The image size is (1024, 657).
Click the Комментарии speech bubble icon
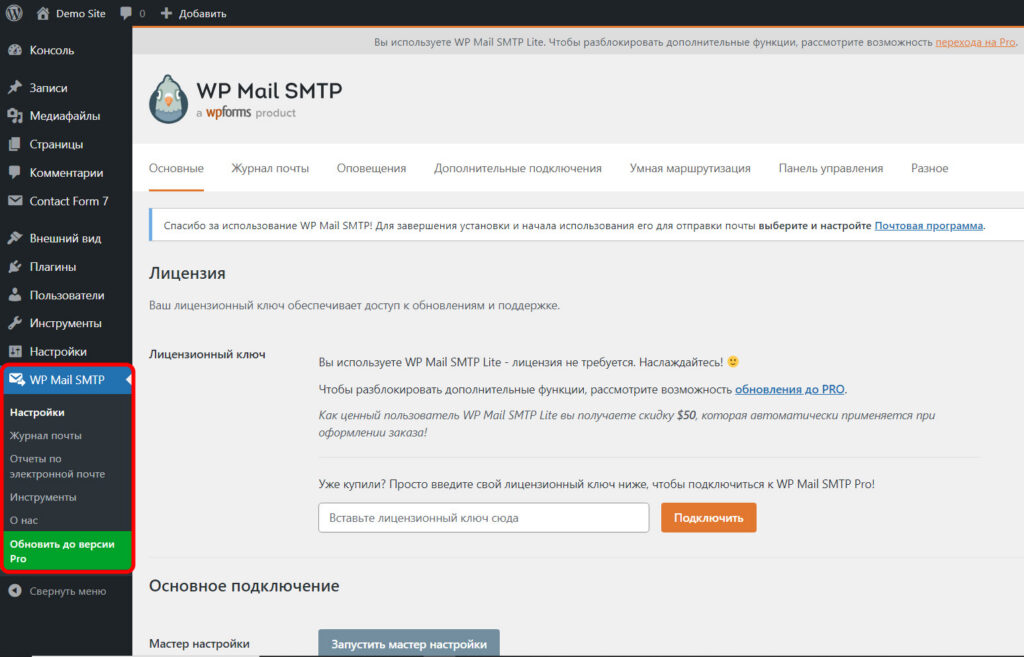click(15, 172)
